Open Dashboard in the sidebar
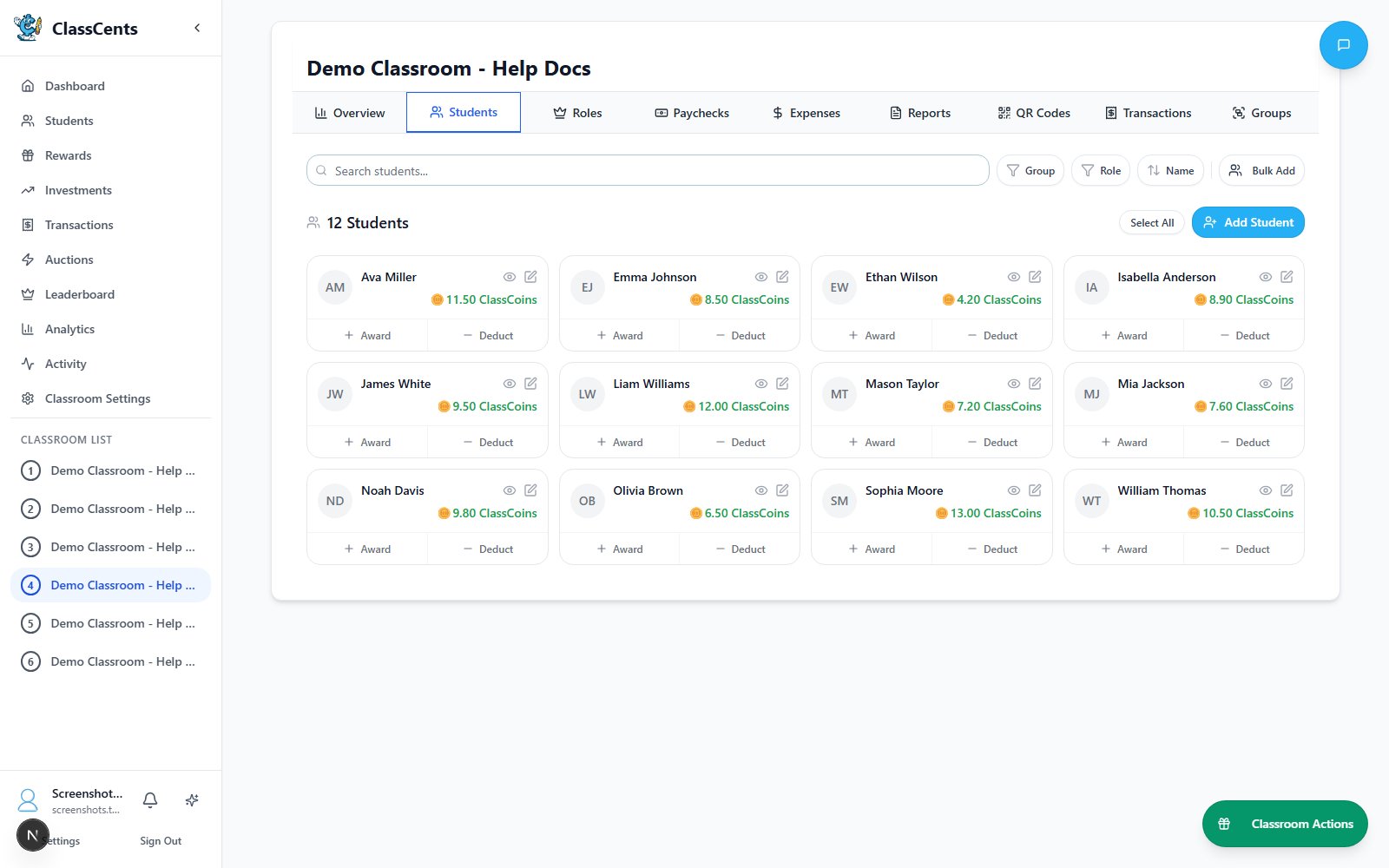Image resolution: width=1389 pixels, height=868 pixels. click(110, 86)
